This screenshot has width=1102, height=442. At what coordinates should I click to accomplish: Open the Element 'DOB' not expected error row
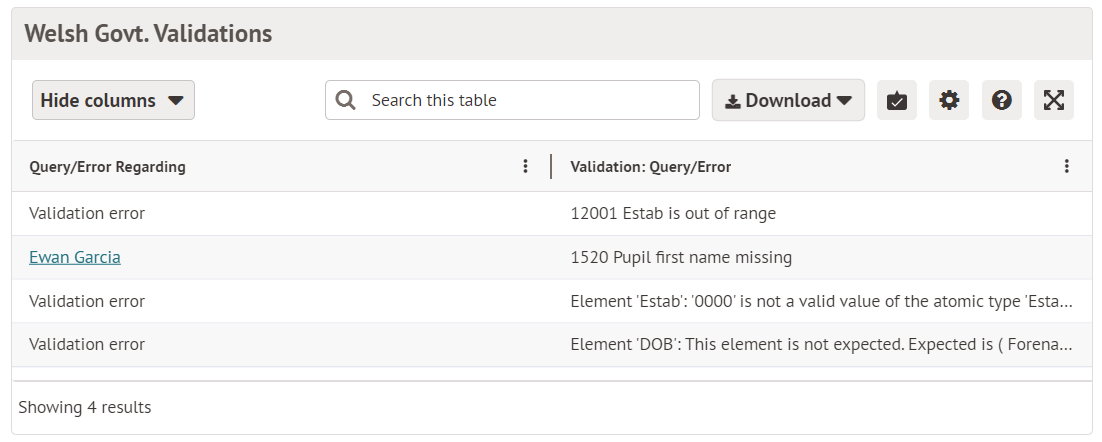point(820,344)
